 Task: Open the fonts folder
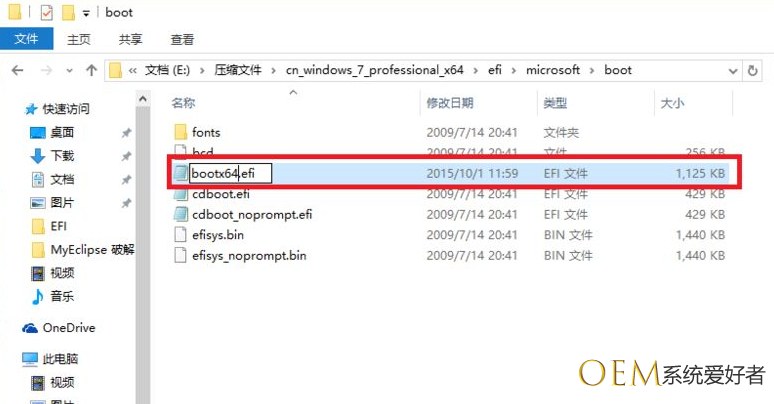pyautogui.click(x=206, y=132)
